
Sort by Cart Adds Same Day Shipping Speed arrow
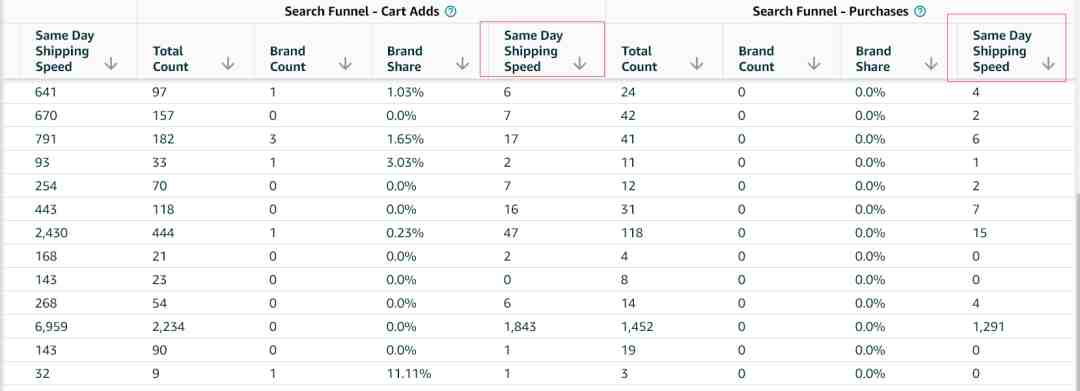coord(579,64)
